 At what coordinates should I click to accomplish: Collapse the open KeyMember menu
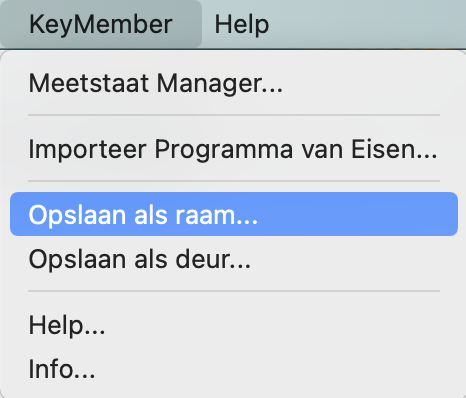point(101,24)
